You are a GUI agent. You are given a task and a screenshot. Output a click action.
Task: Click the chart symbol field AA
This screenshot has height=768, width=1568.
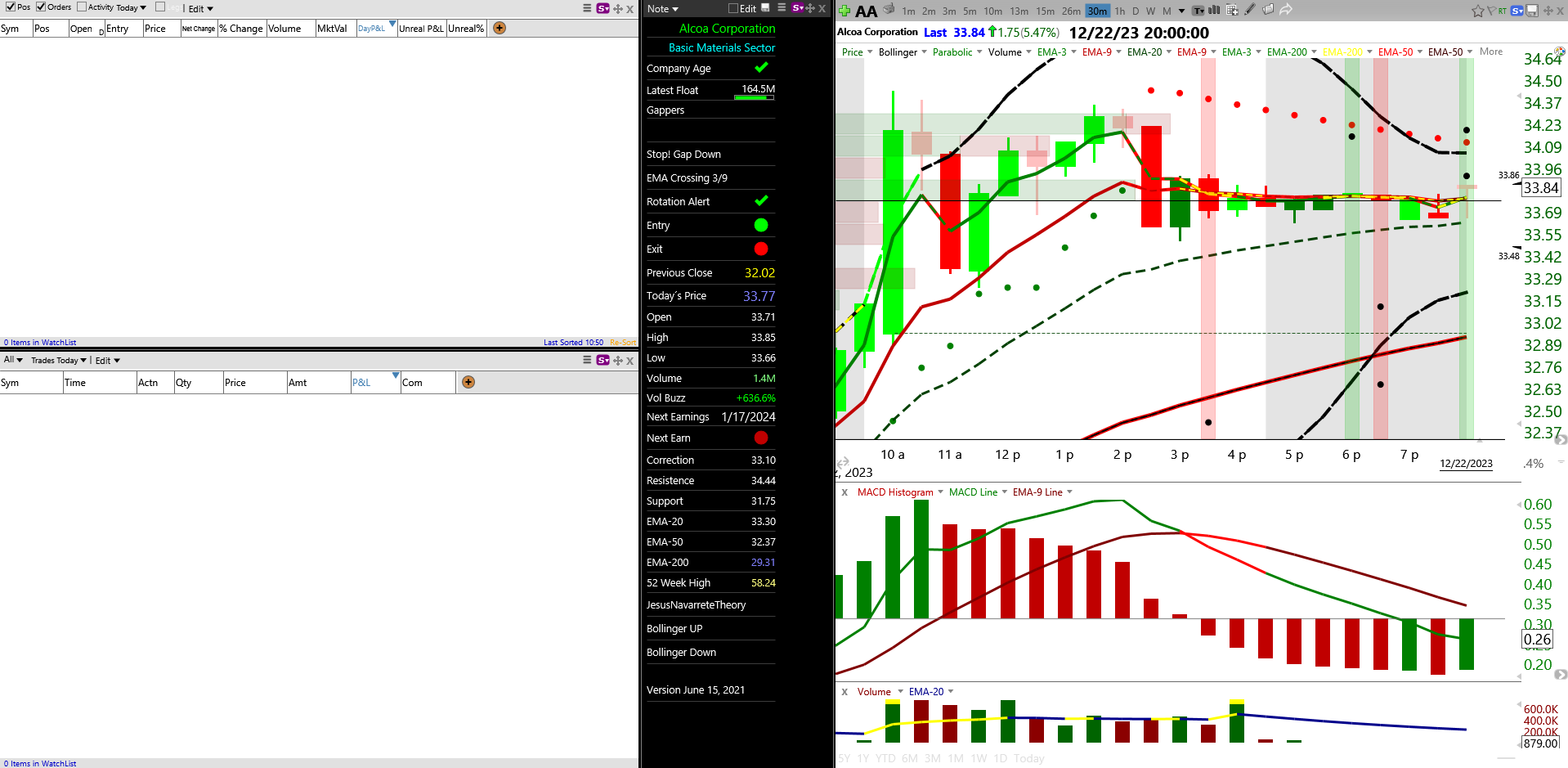coord(866,11)
